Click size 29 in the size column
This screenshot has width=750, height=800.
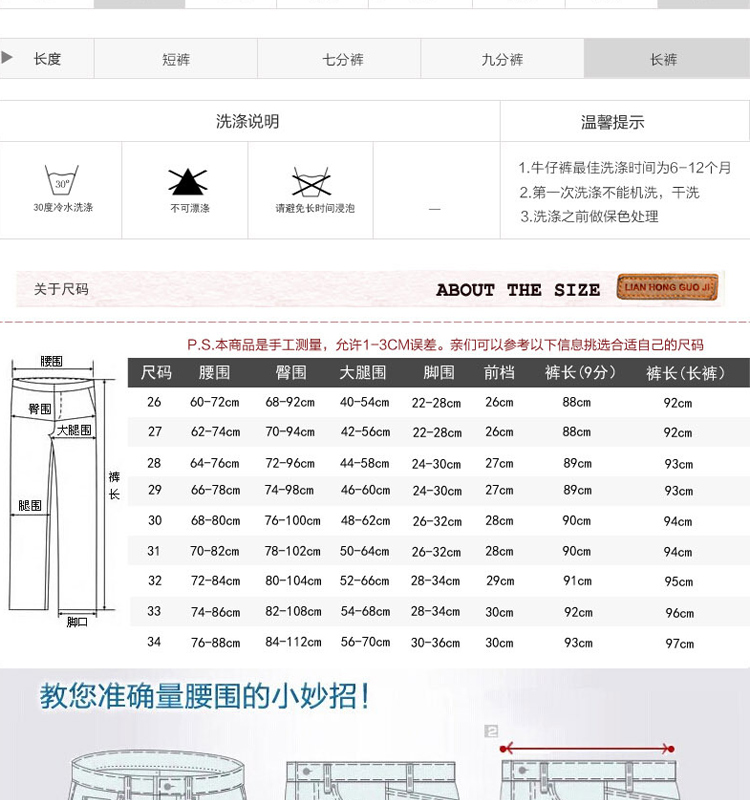click(x=155, y=490)
